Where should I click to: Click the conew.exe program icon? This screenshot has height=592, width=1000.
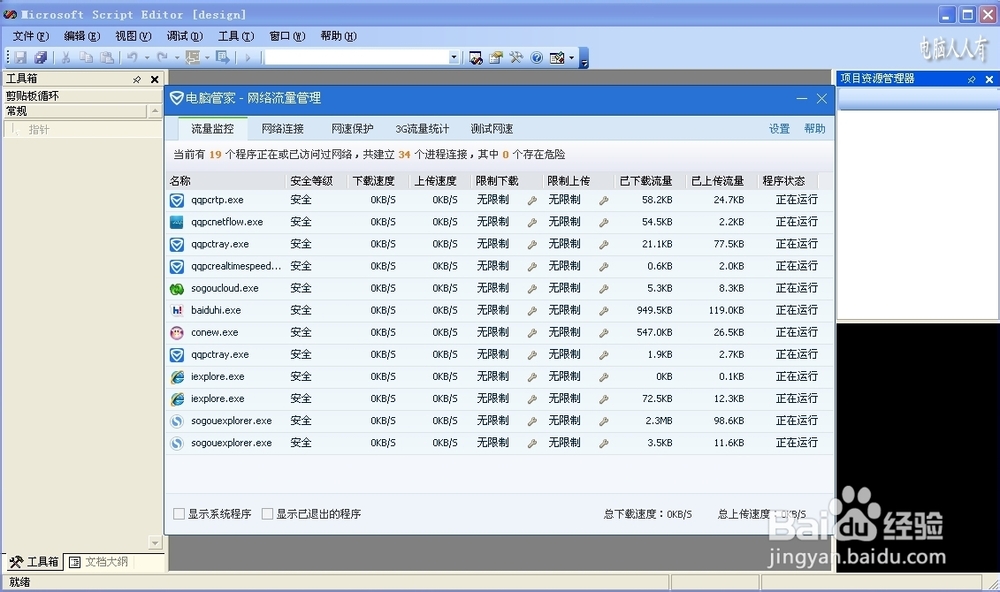pyautogui.click(x=177, y=332)
